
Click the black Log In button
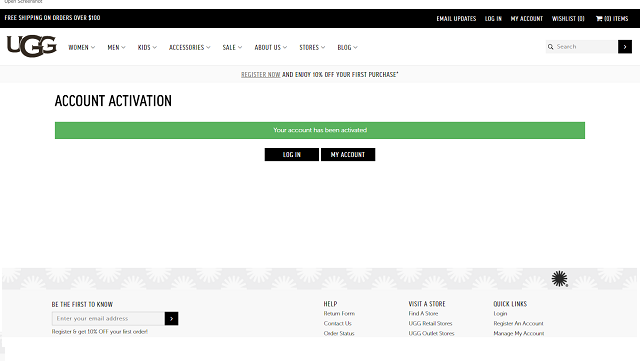pos(291,154)
